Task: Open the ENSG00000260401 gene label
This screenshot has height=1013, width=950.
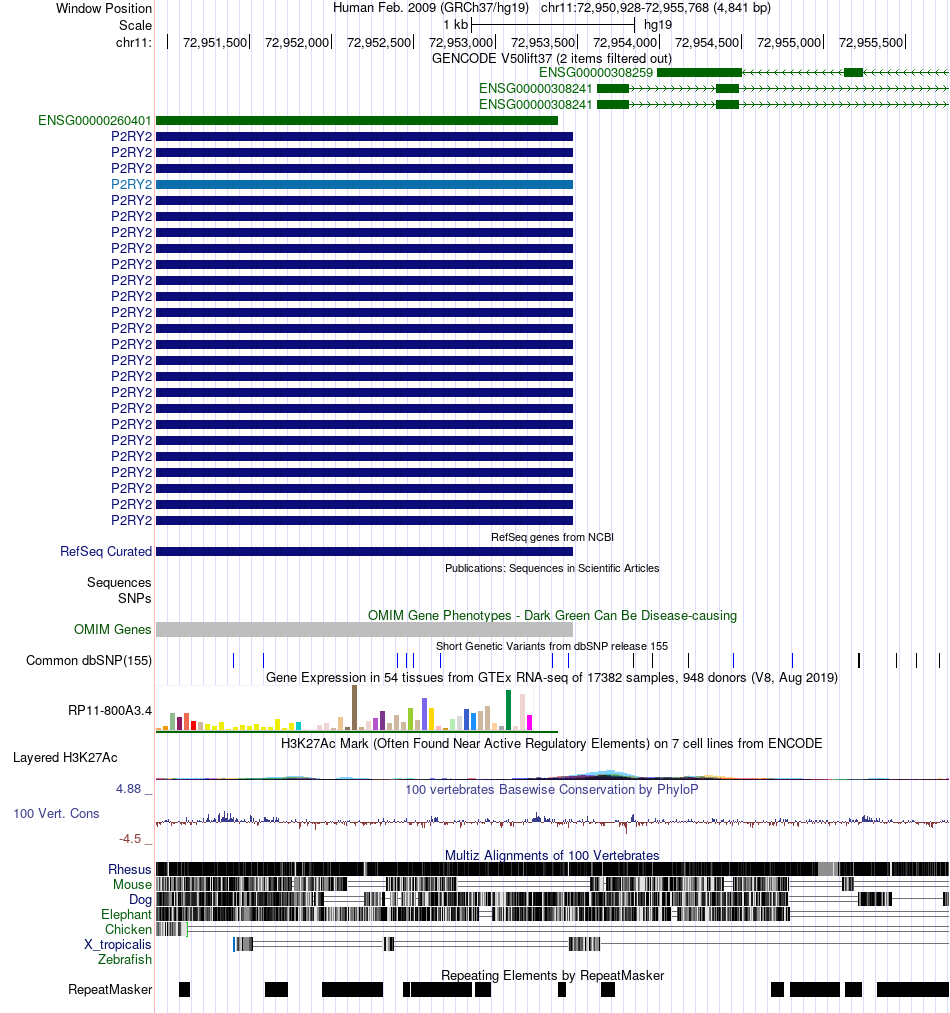Action: click(94, 120)
